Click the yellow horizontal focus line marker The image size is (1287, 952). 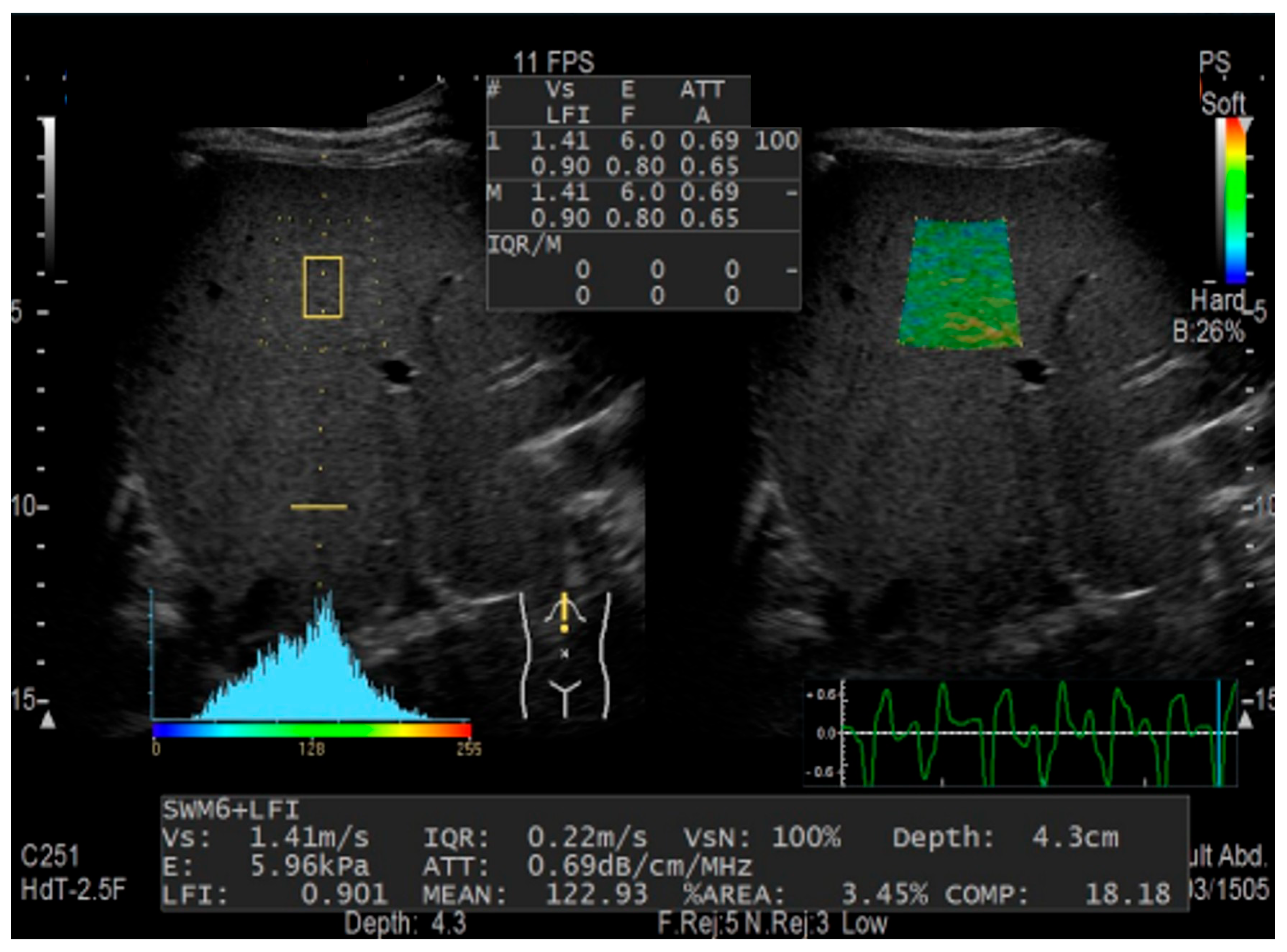coord(318,507)
